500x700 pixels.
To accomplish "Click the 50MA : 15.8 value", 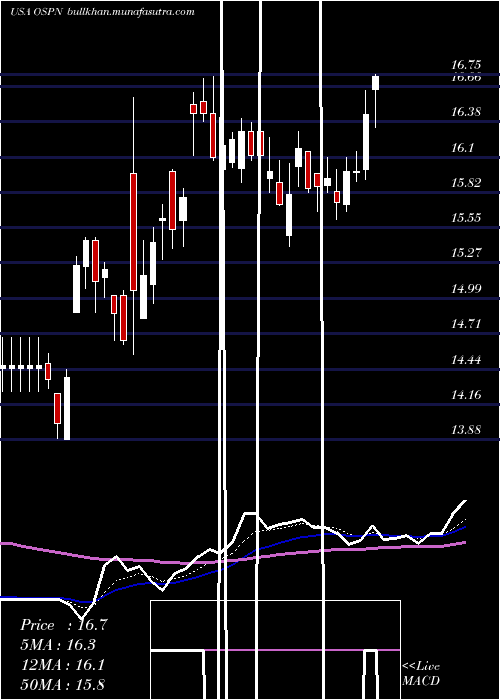I will (62, 684).
